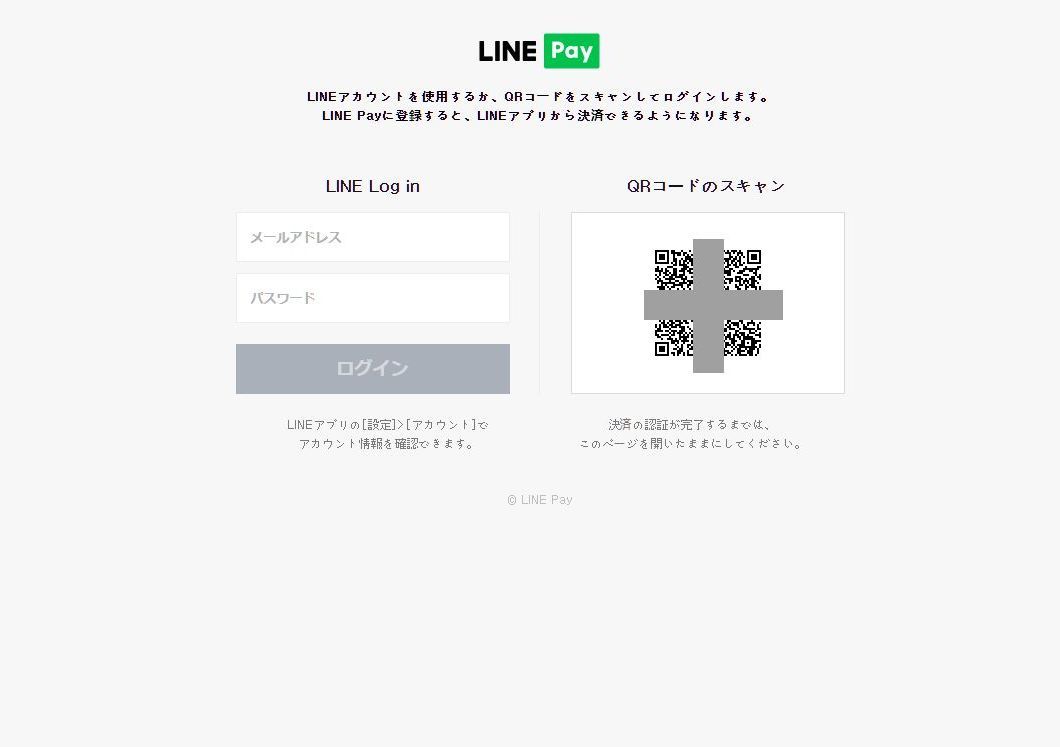
Task: Click the gray ログイン button
Action: (x=372, y=369)
